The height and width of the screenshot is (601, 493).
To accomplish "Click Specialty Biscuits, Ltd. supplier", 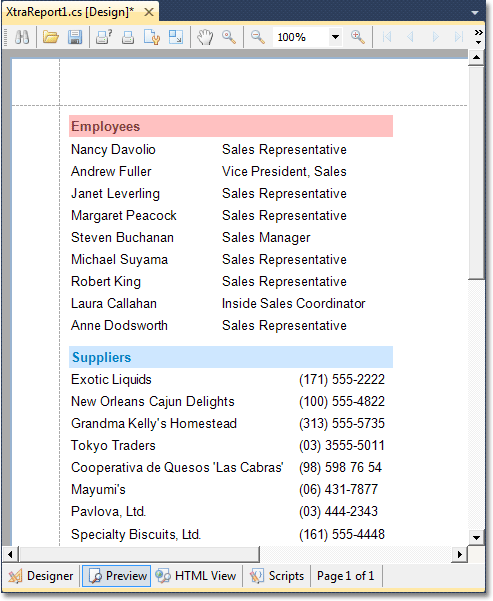I will pyautogui.click(x=136, y=534).
